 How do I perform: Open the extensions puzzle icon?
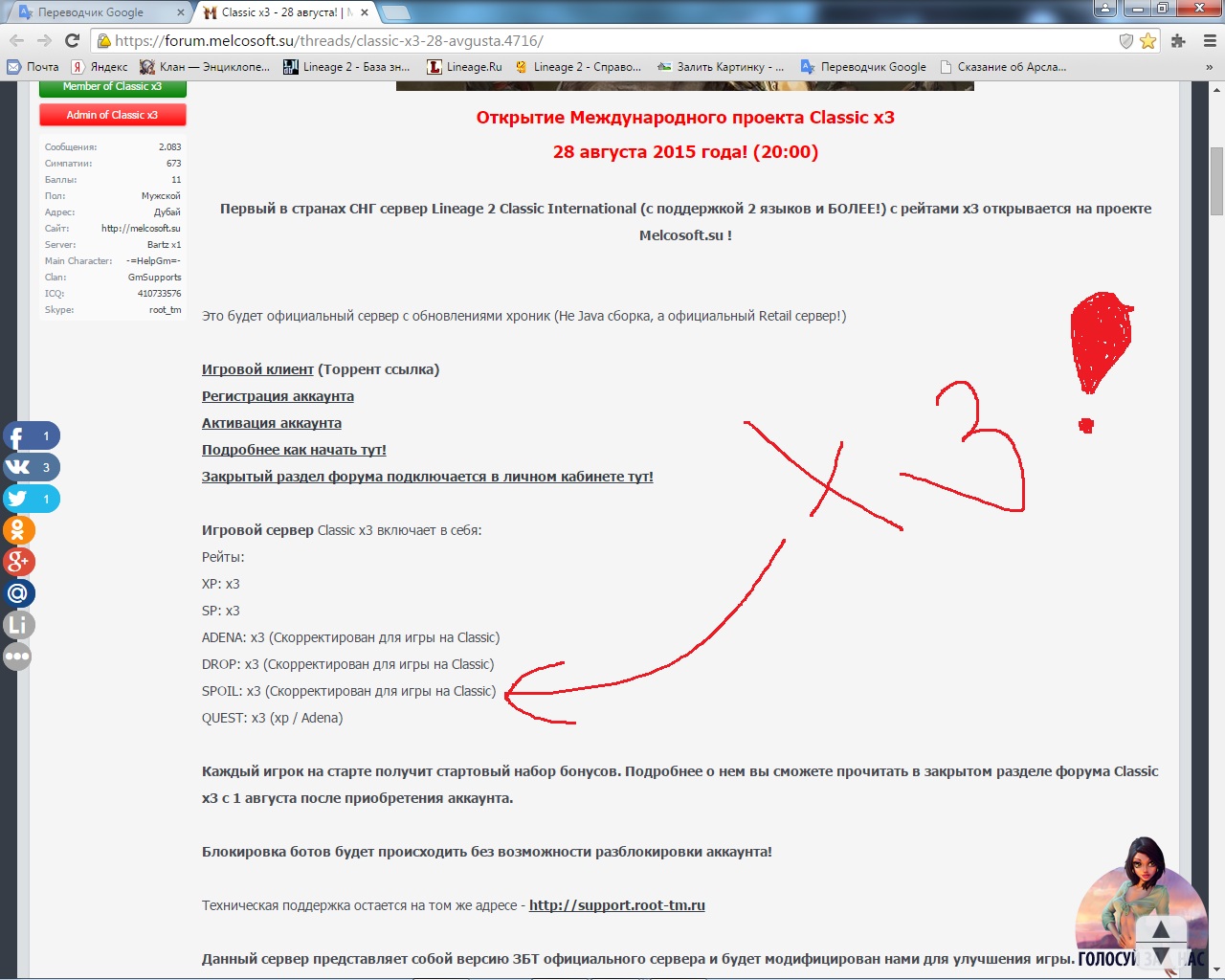[1178, 40]
